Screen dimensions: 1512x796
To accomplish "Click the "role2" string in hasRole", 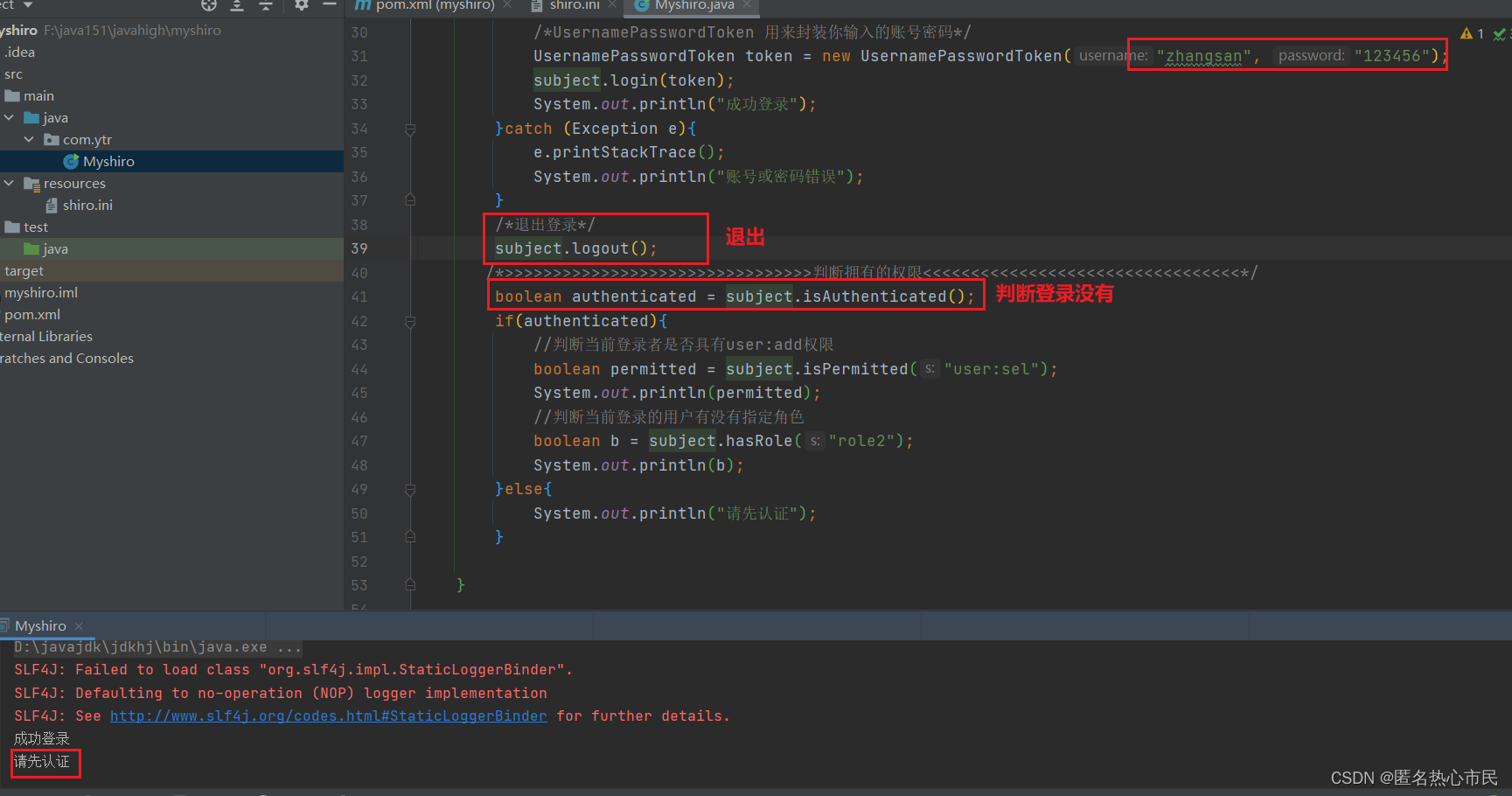I will point(867,442).
